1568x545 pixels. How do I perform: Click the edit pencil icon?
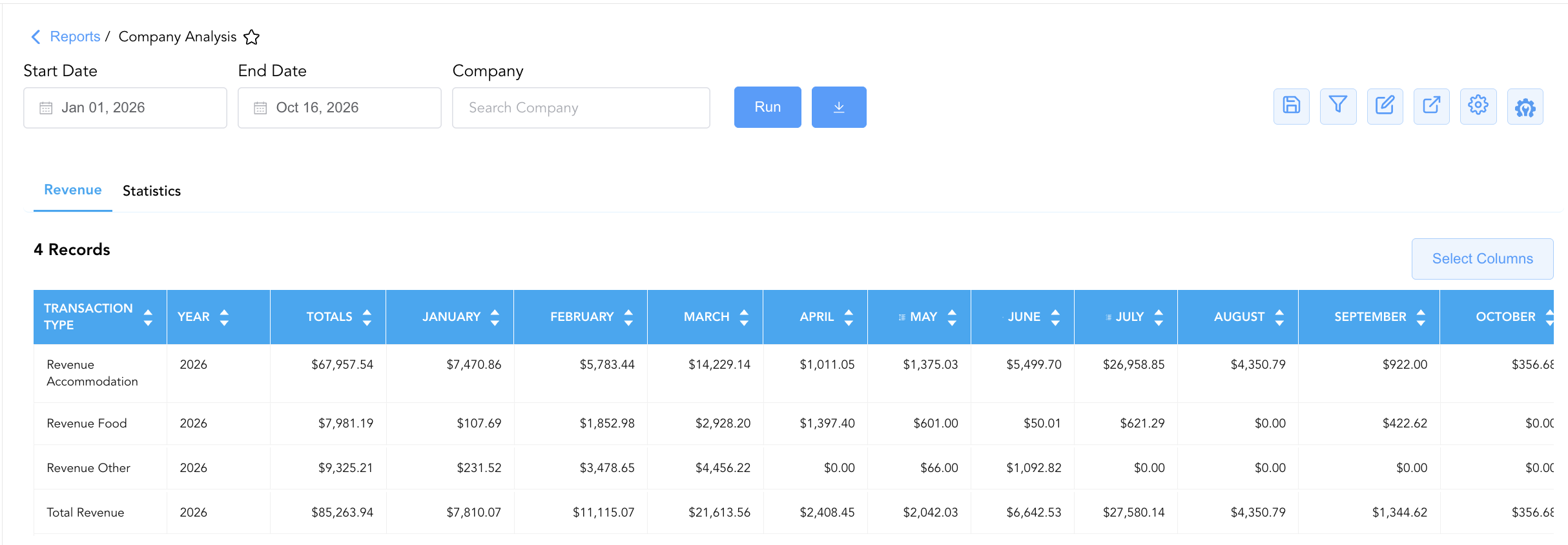[x=1385, y=107]
